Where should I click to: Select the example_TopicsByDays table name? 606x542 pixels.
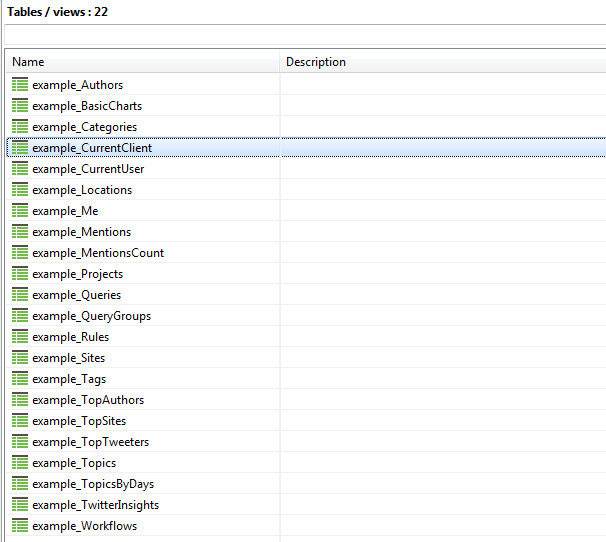pyautogui.click(x=93, y=484)
